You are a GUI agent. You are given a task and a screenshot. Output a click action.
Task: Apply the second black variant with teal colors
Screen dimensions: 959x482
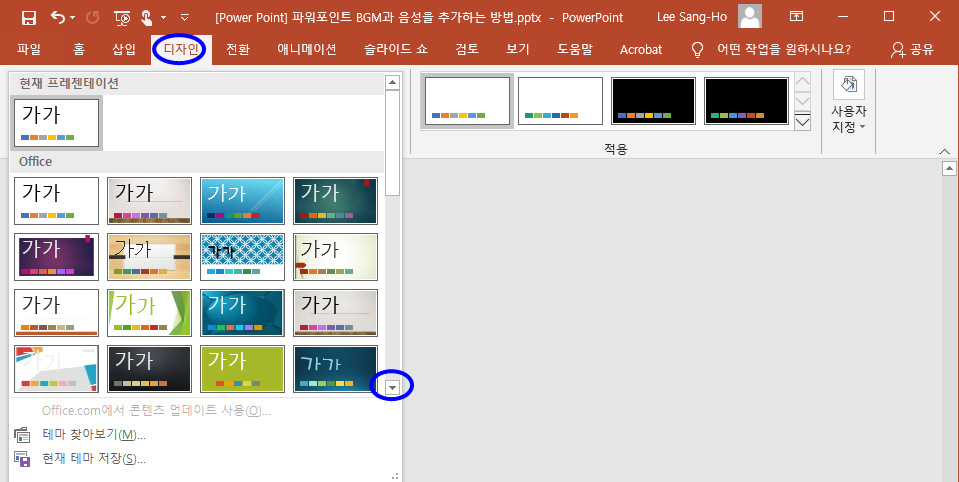746,101
